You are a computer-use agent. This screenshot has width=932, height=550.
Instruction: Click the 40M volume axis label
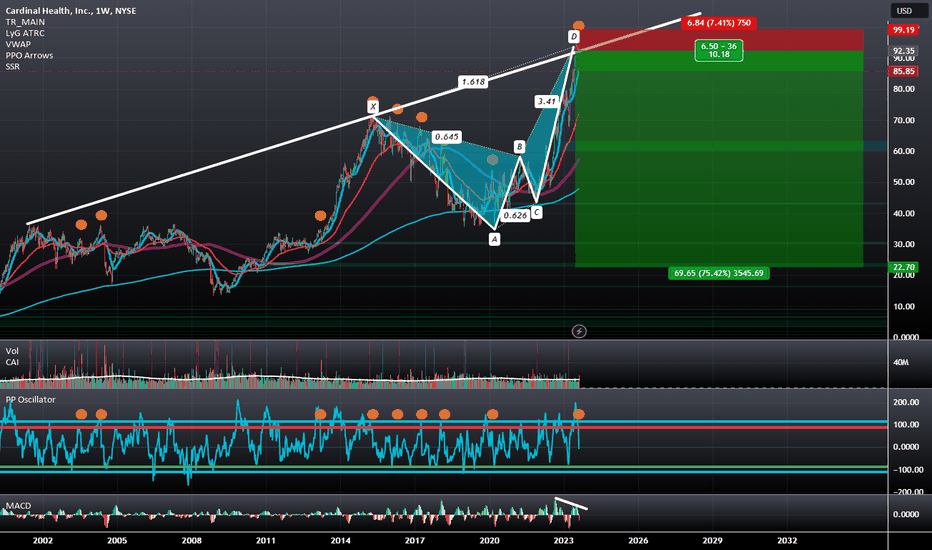[900, 362]
